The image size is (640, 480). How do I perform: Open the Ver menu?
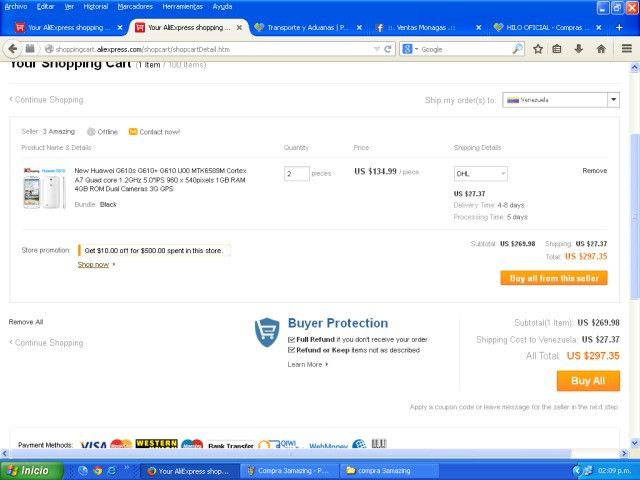click(x=69, y=7)
